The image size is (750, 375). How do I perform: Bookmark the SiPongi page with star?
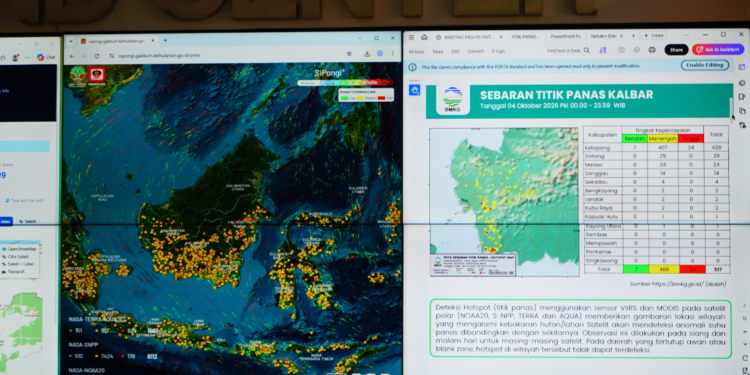click(x=349, y=54)
